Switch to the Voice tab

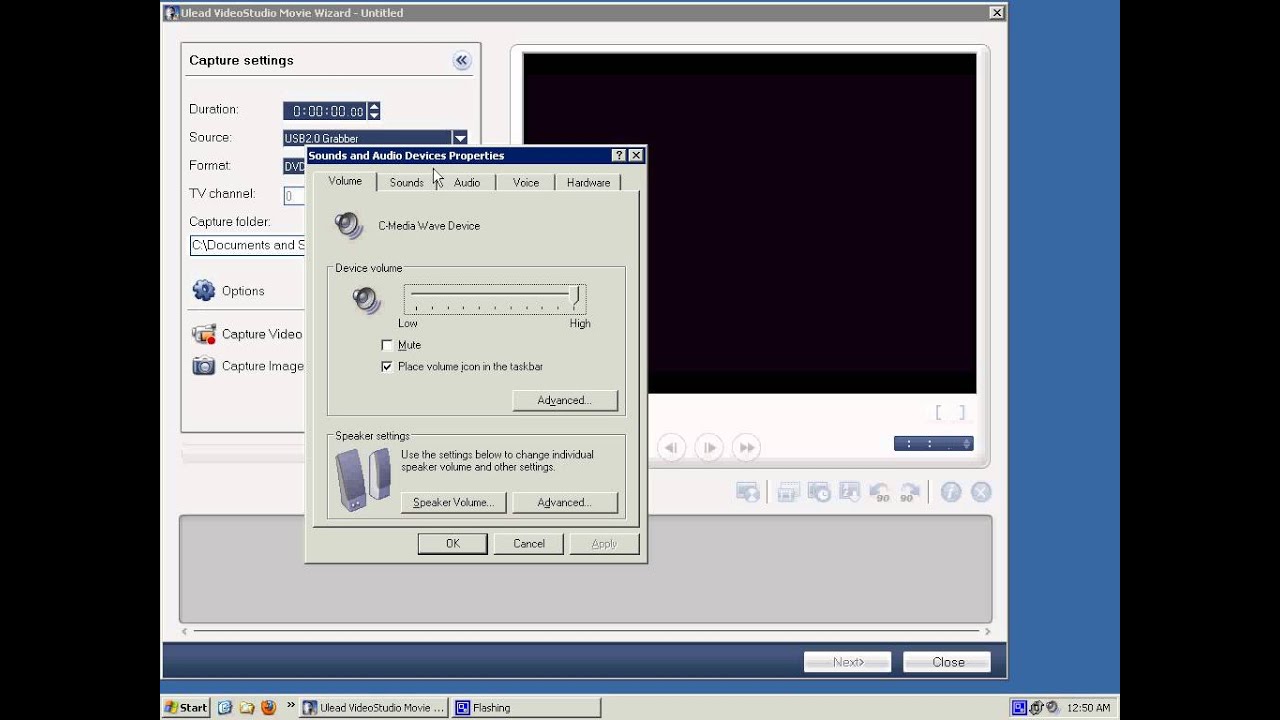click(x=526, y=182)
